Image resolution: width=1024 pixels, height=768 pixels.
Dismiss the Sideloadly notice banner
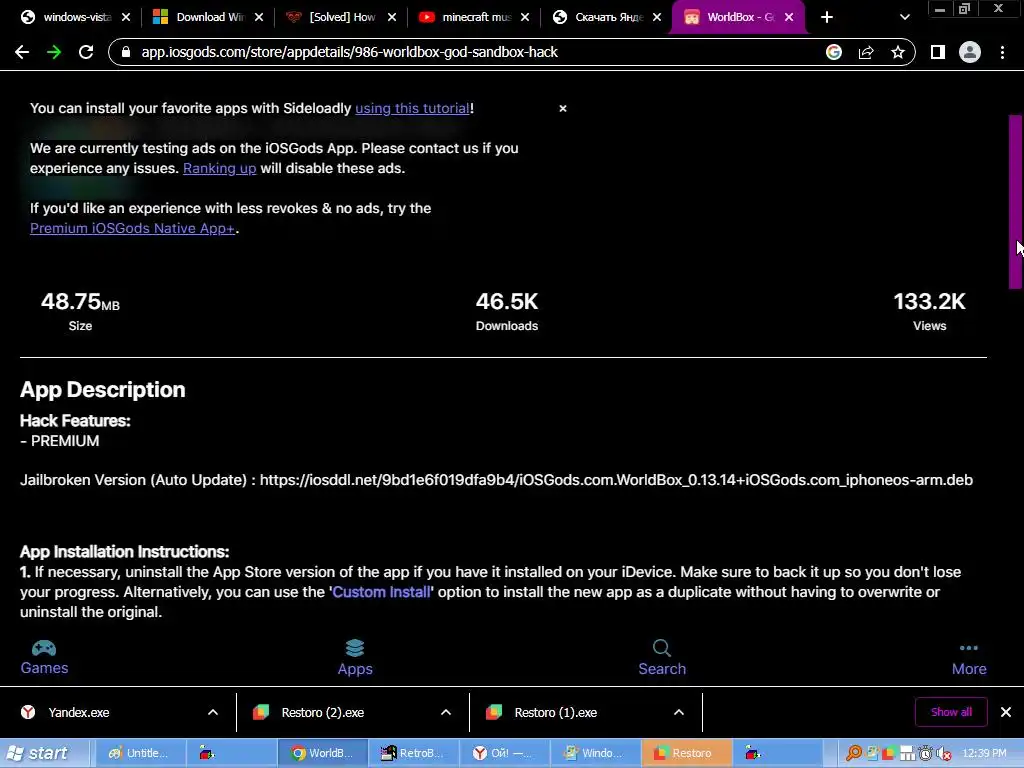pyautogui.click(x=563, y=108)
